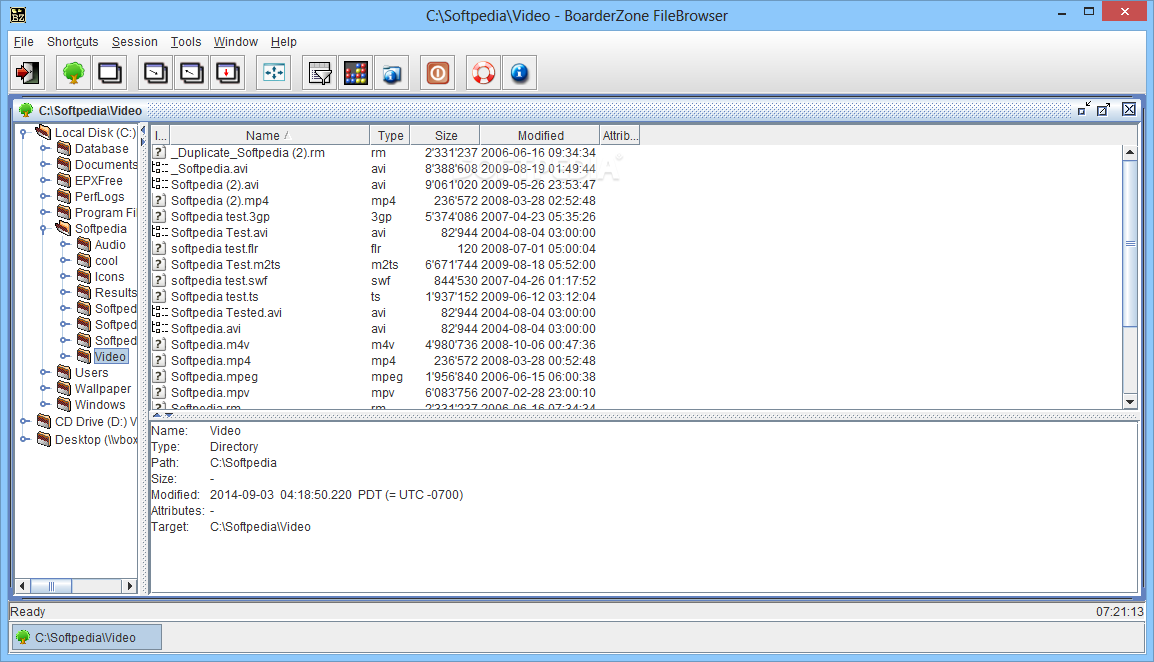Click the tree panel scroll right arrow
The image size is (1154, 662).
[x=130, y=586]
